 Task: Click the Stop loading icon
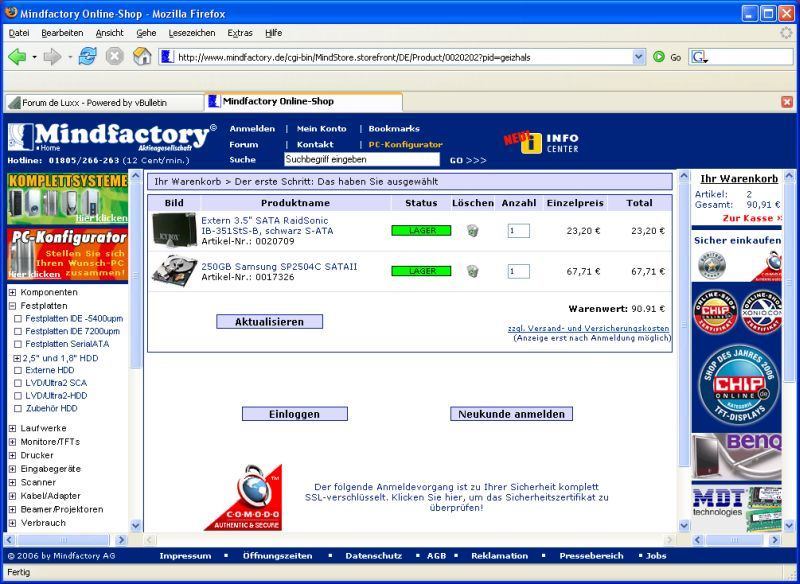[x=115, y=57]
